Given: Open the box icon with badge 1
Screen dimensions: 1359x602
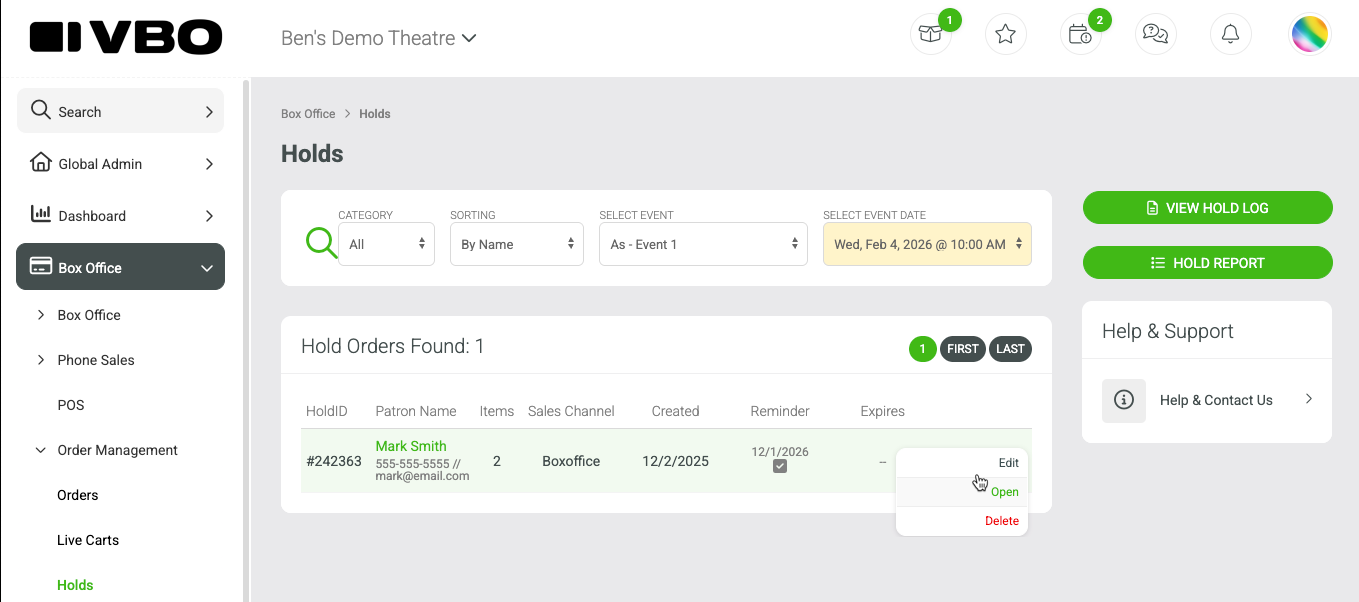Looking at the screenshot, I should (x=931, y=34).
